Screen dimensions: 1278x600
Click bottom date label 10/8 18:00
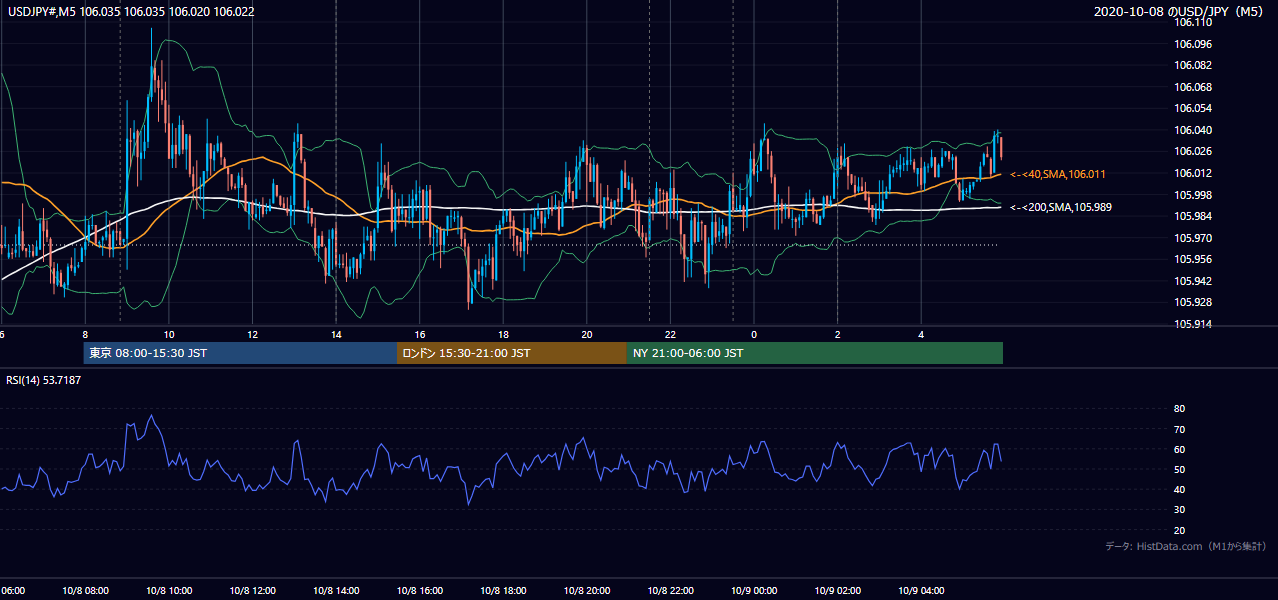(504, 591)
